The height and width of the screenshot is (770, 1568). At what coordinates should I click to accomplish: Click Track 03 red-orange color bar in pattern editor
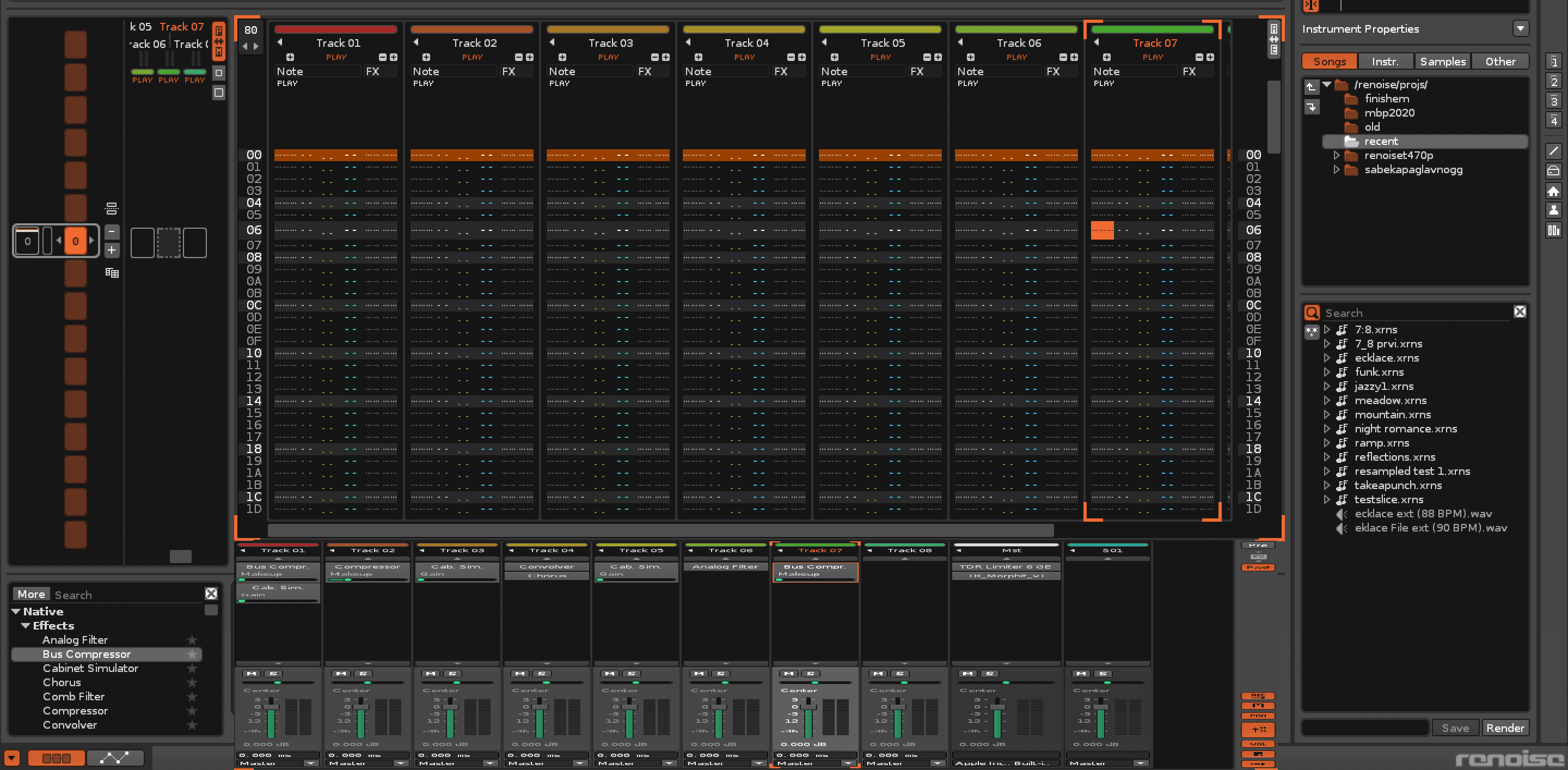tap(608, 29)
